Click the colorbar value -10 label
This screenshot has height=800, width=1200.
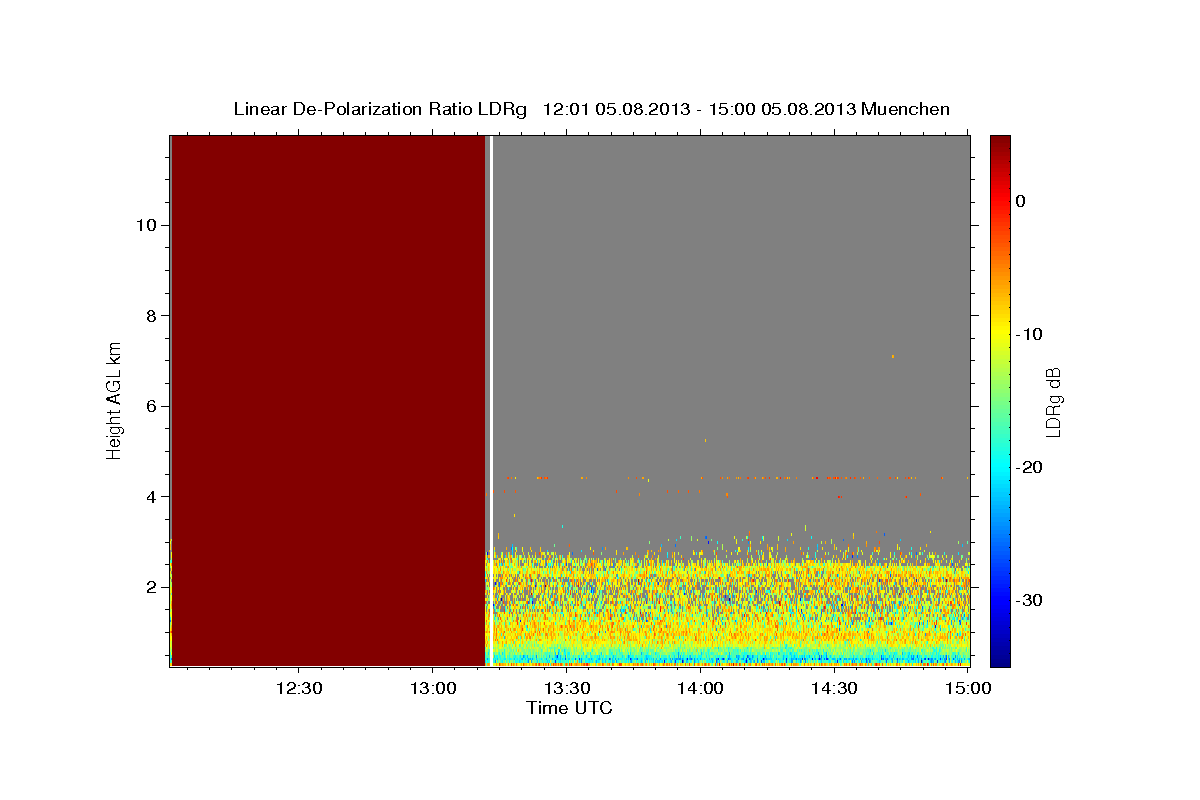(1029, 334)
